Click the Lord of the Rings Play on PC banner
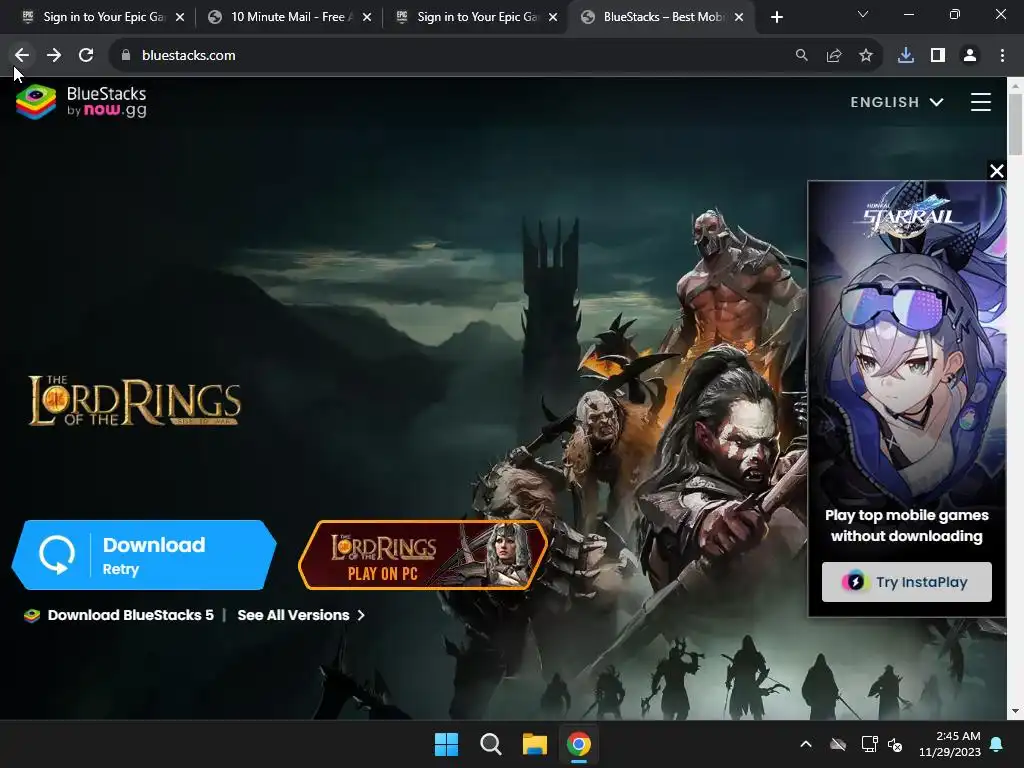1024x768 pixels. [x=423, y=555]
